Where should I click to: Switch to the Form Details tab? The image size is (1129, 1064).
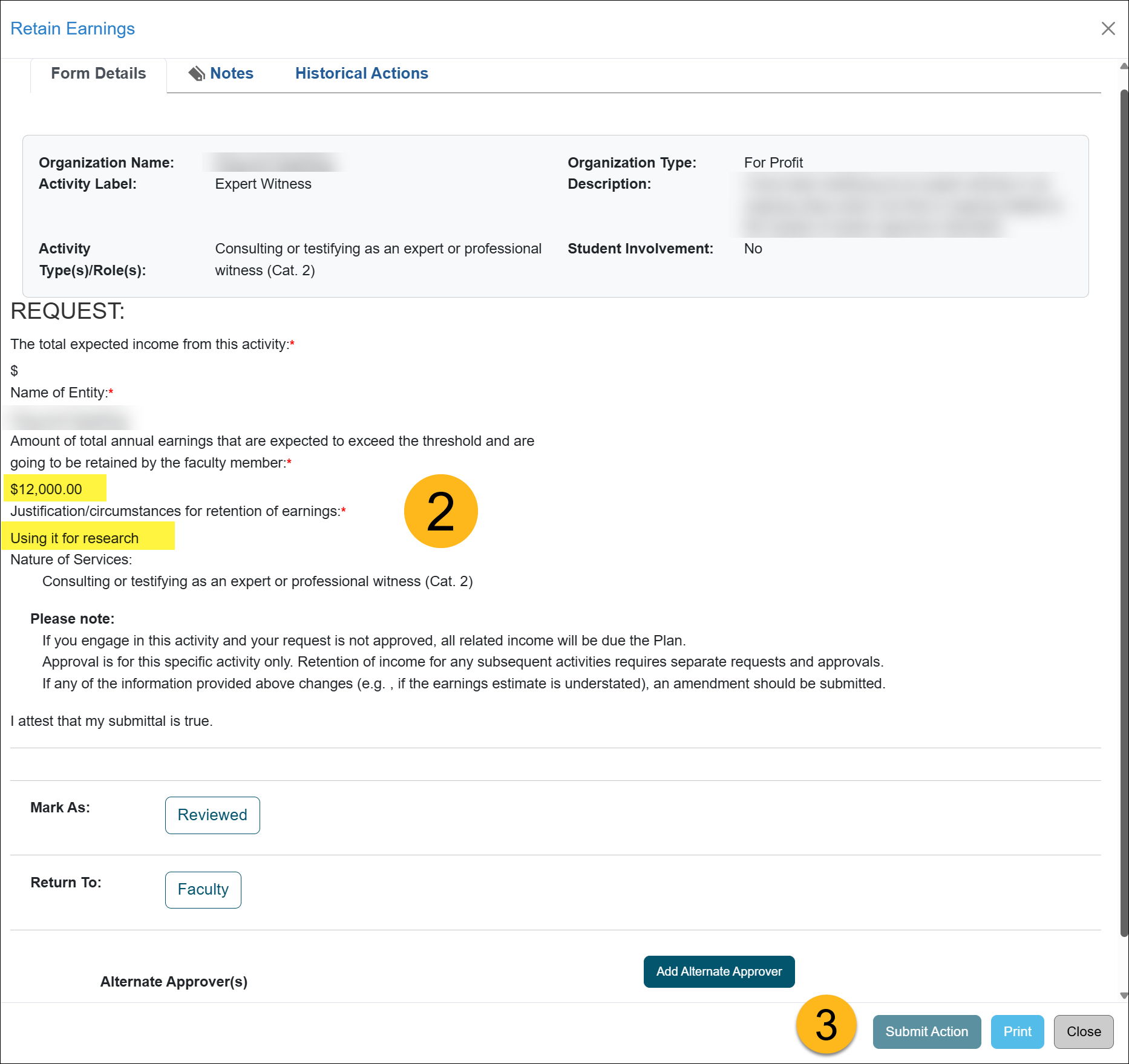[99, 74]
